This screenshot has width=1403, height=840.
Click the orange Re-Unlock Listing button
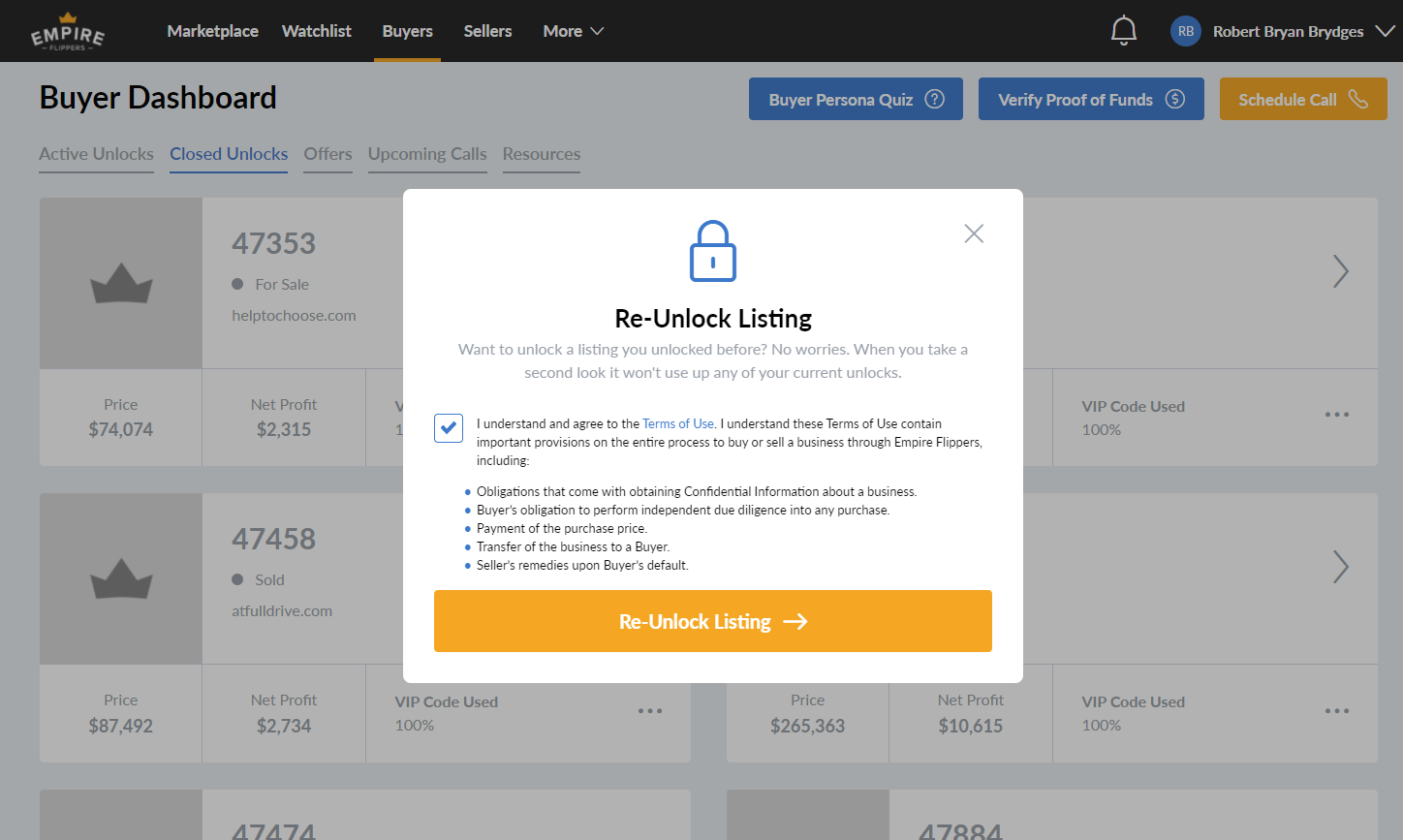tap(713, 621)
